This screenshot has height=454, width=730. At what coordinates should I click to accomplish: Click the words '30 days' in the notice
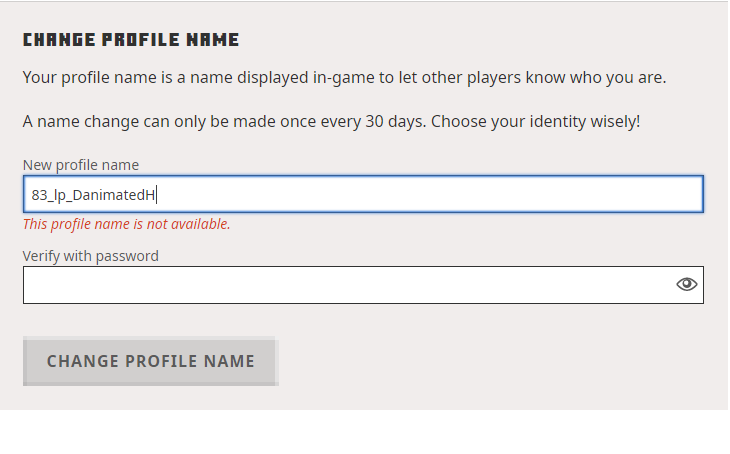pyautogui.click(x=409, y=122)
